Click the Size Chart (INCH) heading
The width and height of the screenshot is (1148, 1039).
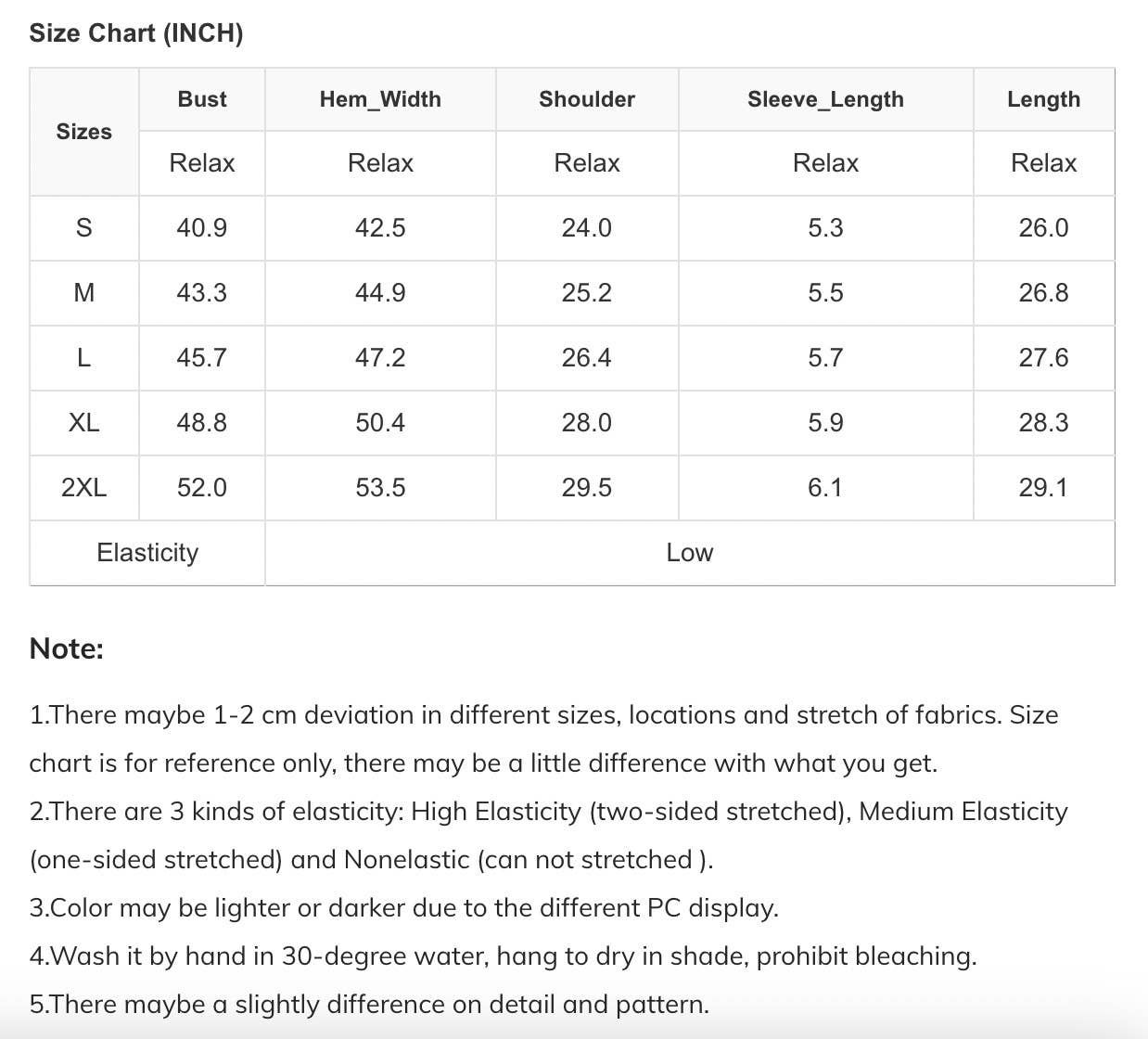click(136, 33)
